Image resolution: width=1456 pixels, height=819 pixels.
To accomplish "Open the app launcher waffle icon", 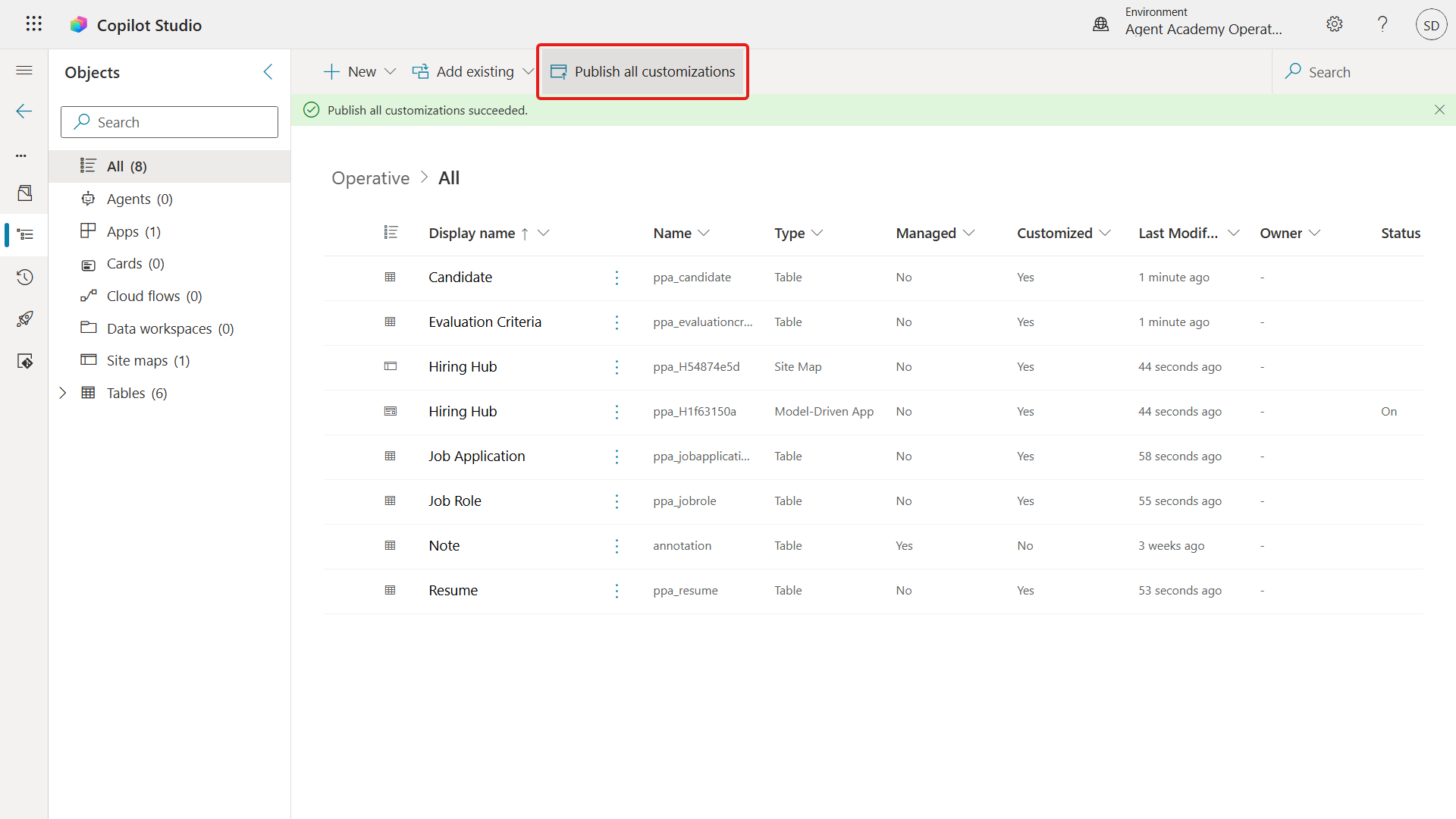I will pos(33,24).
